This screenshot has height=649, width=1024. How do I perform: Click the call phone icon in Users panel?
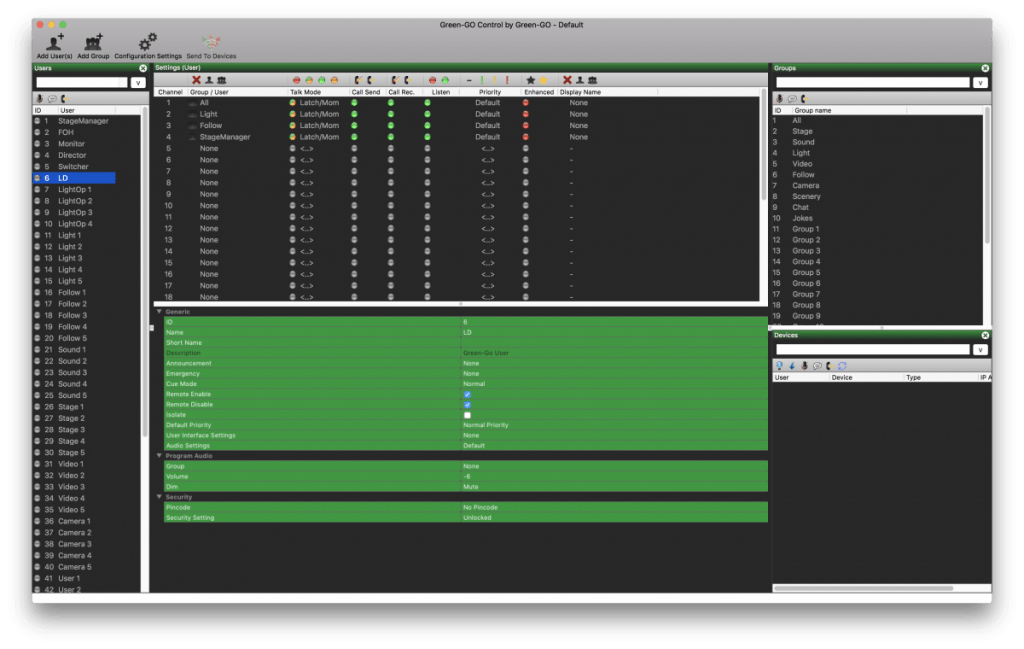point(64,99)
